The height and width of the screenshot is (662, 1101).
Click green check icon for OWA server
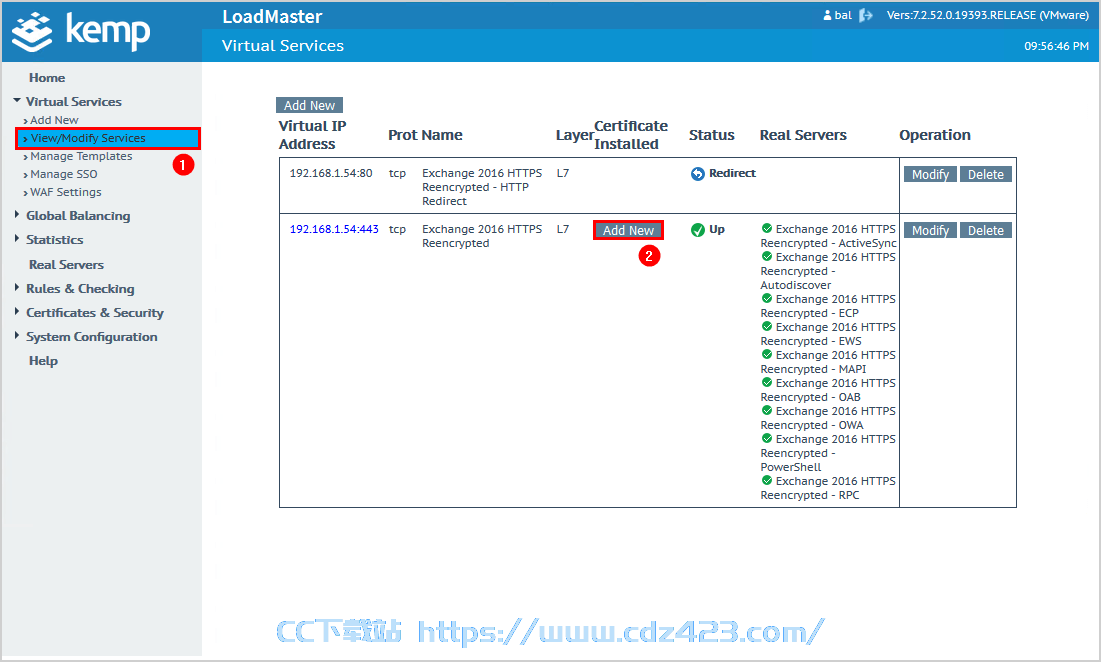[767, 411]
